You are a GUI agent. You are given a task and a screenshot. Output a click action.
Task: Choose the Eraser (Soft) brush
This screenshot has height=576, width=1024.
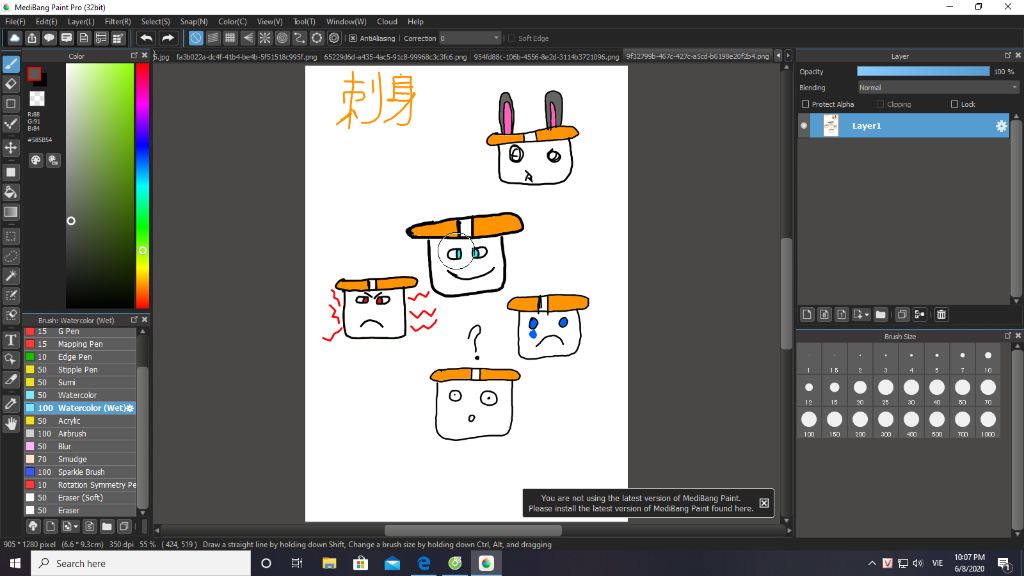point(80,498)
